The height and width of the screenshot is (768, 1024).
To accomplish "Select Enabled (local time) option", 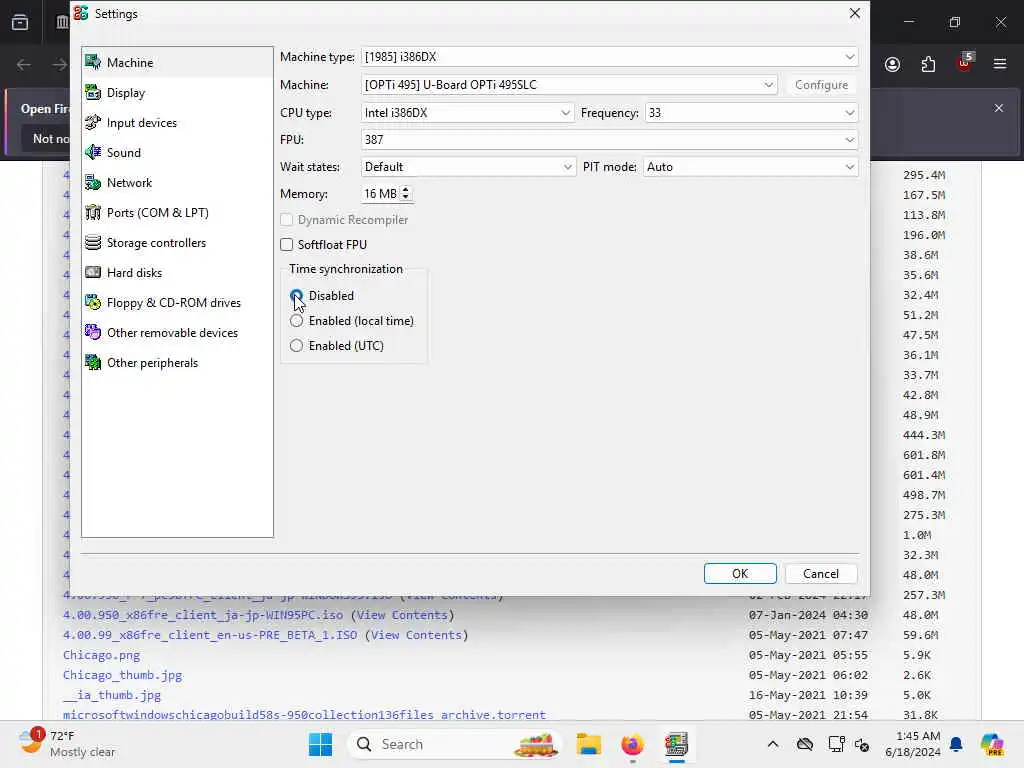I will click(x=296, y=321).
